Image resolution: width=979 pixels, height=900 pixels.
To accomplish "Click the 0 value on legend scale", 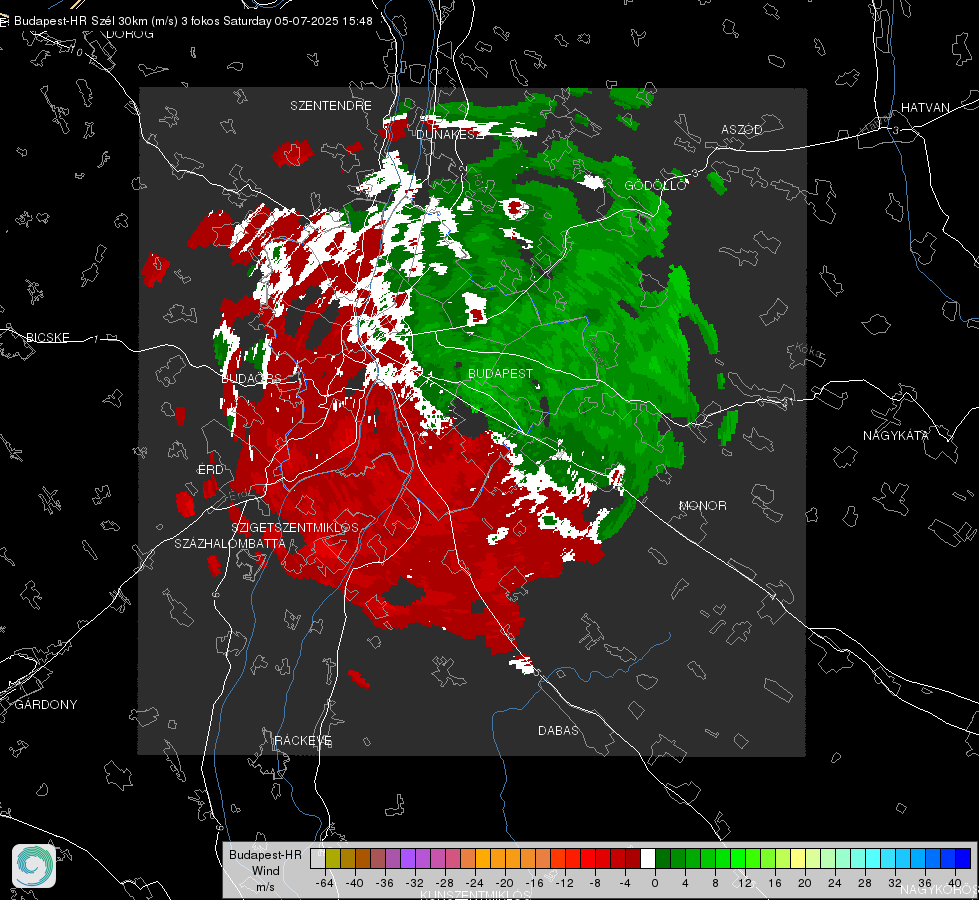I will (655, 883).
